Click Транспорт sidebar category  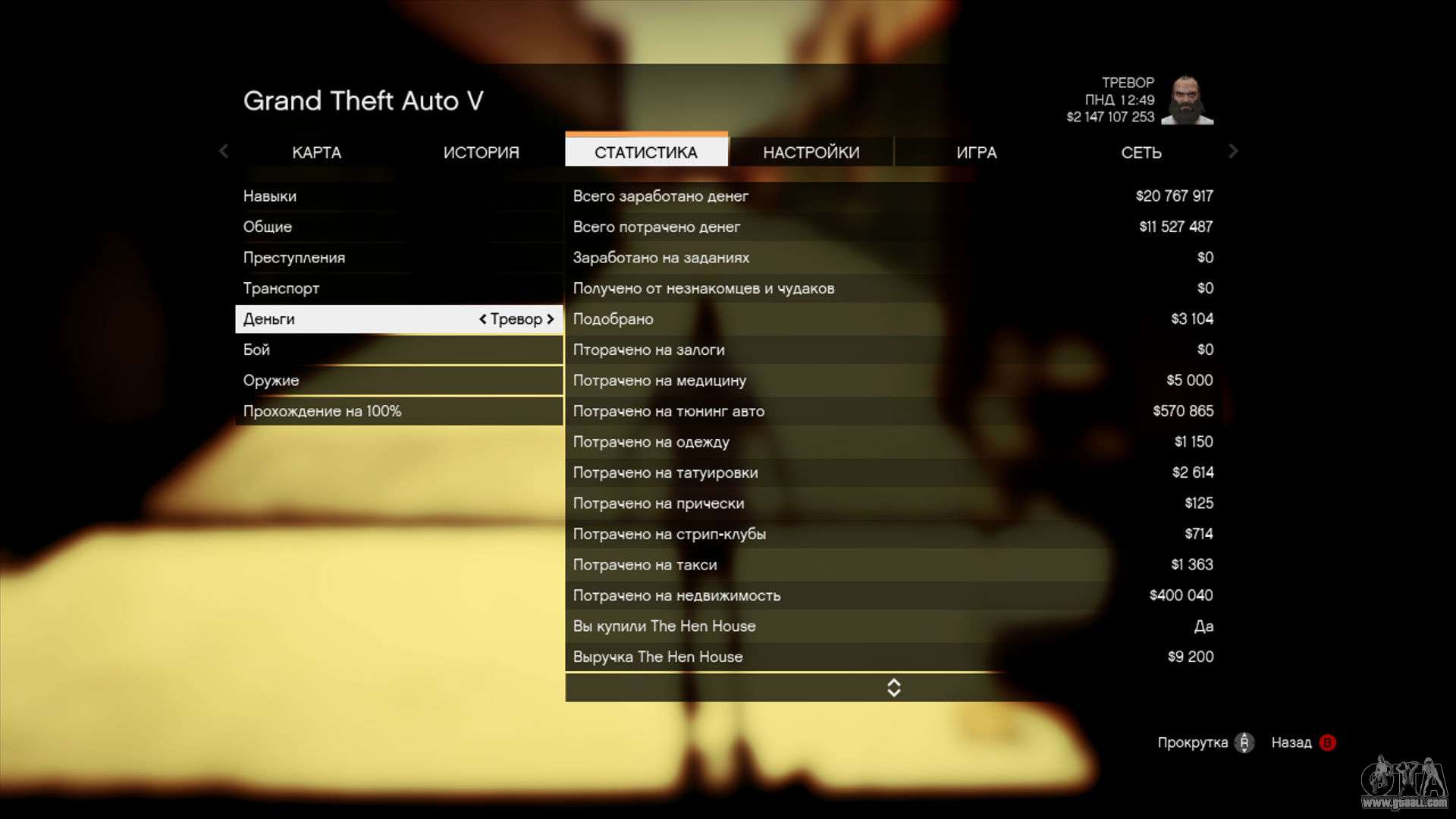280,288
